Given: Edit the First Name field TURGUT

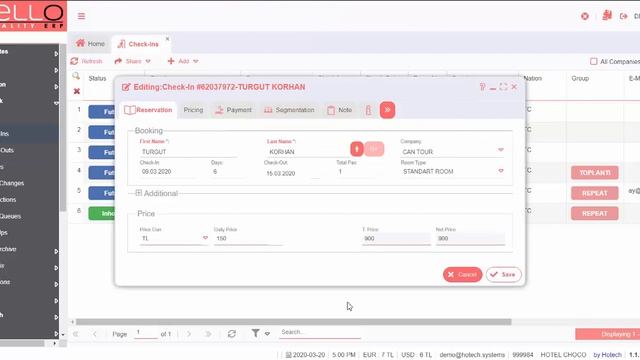Looking at the screenshot, I should click(x=188, y=152).
